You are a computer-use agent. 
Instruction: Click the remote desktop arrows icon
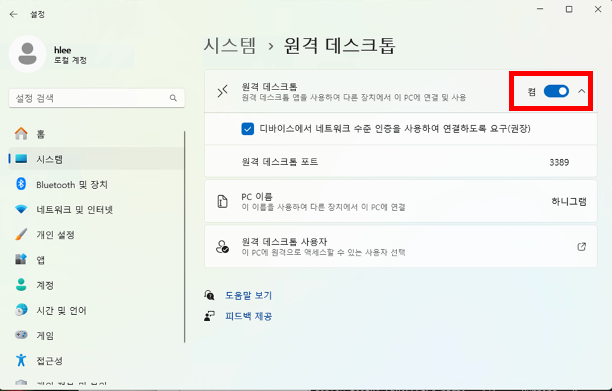coord(222,92)
